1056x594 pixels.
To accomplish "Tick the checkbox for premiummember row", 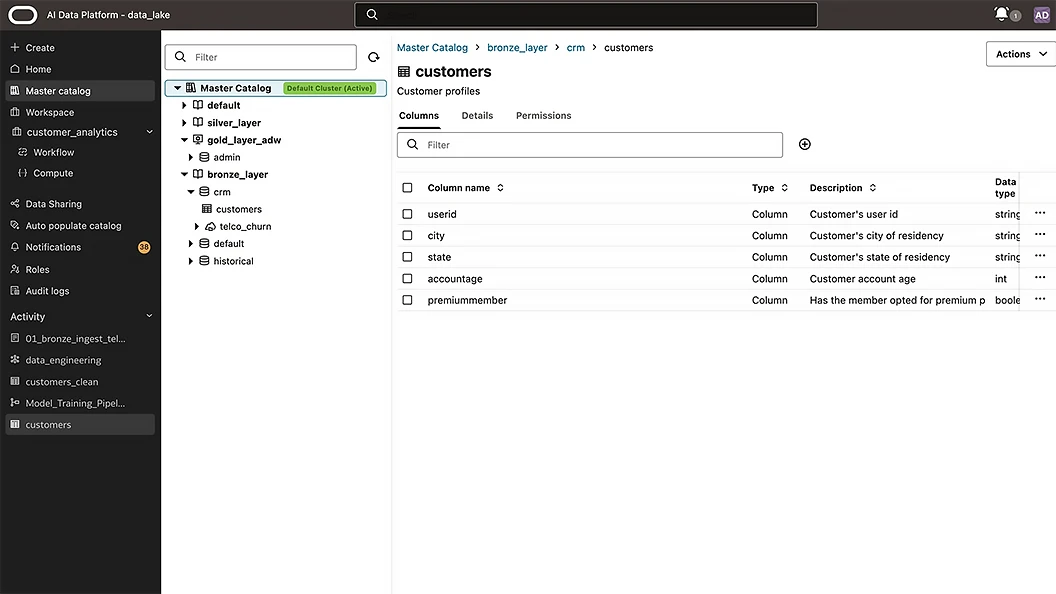I will pyautogui.click(x=407, y=300).
